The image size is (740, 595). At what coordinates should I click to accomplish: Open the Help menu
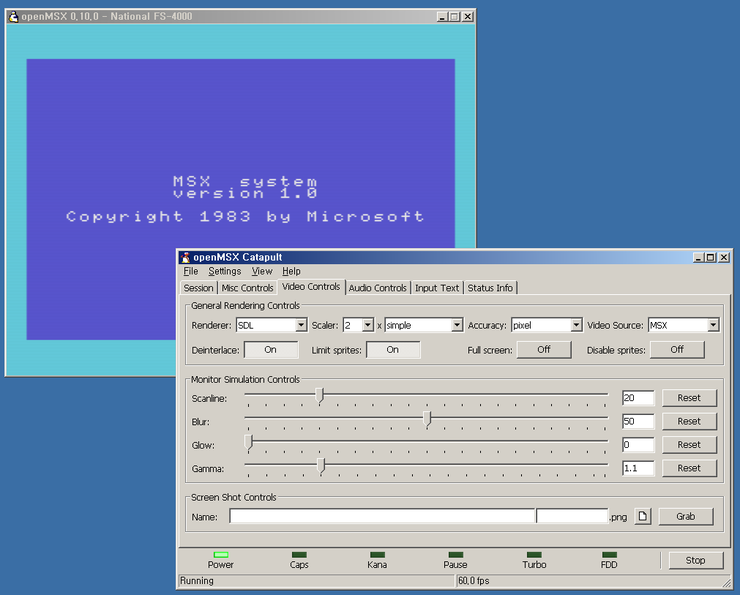coord(291,271)
